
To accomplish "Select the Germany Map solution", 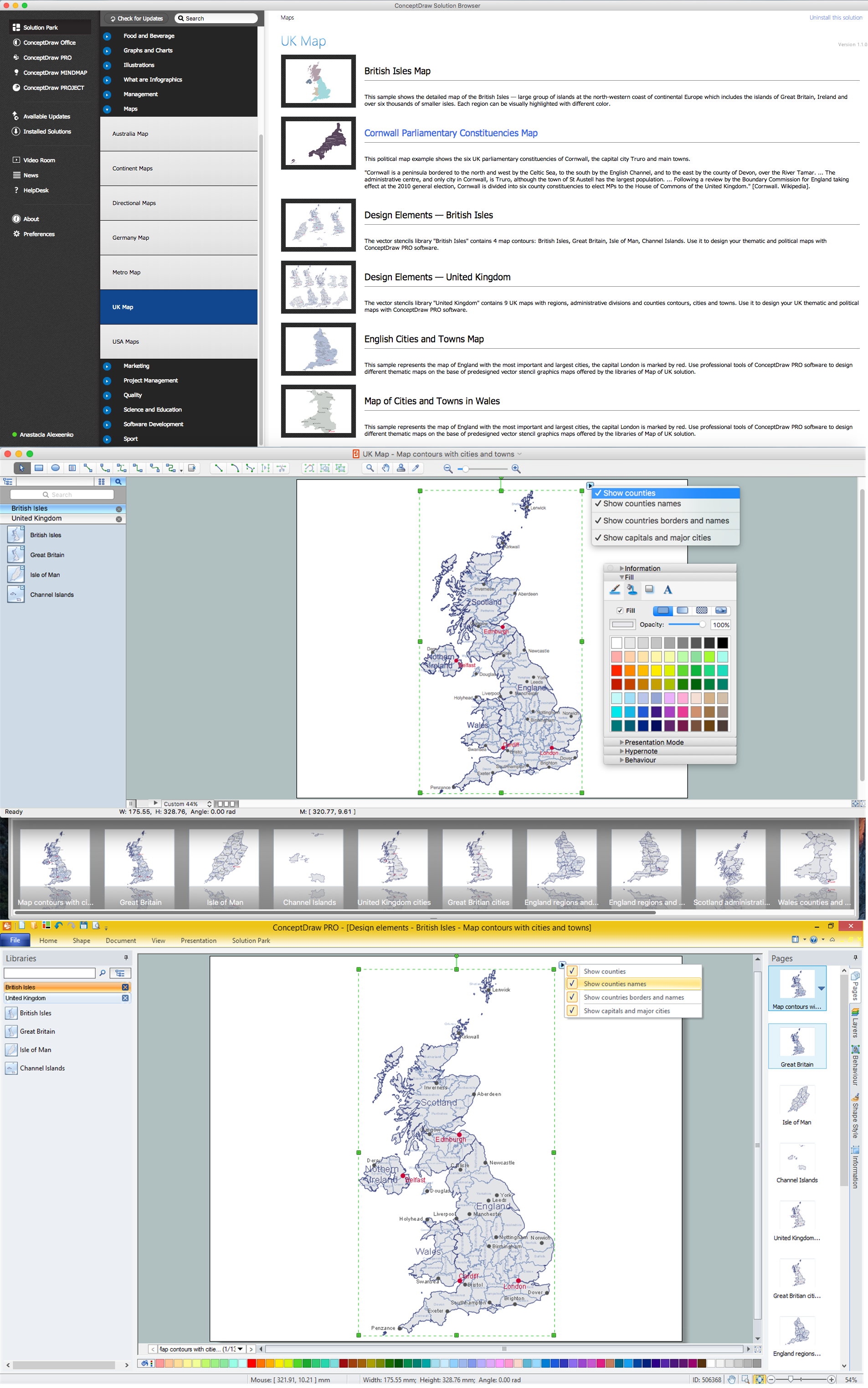I will [x=179, y=238].
